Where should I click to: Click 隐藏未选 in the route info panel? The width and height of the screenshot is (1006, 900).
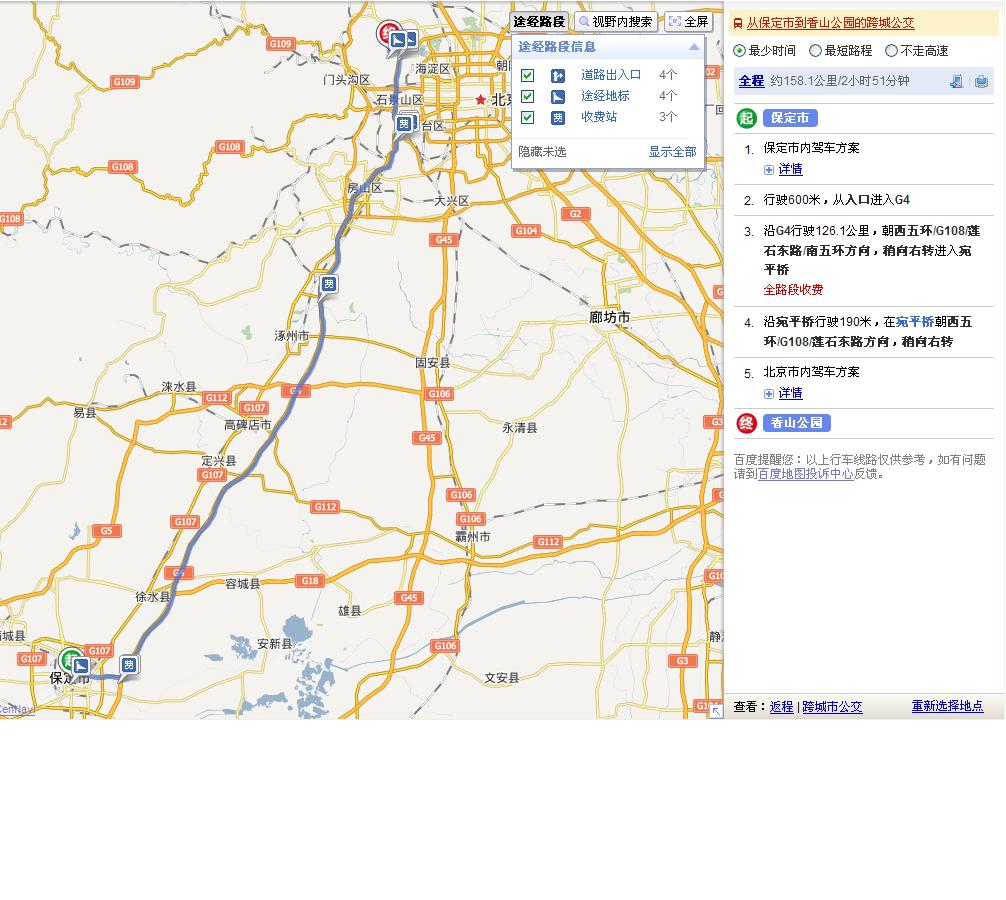[542, 151]
